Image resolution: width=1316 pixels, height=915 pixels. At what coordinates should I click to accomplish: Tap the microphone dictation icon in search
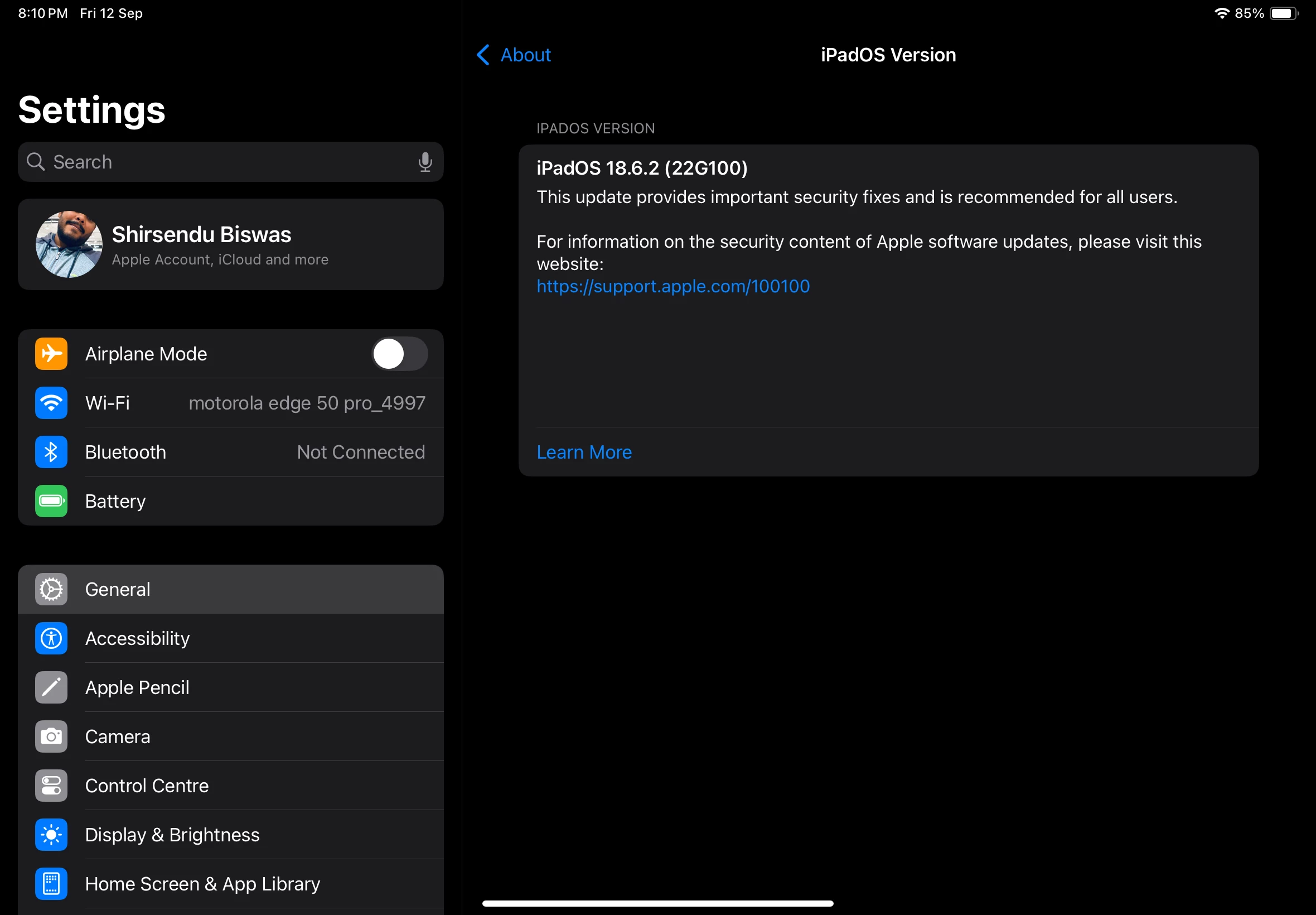coord(424,162)
